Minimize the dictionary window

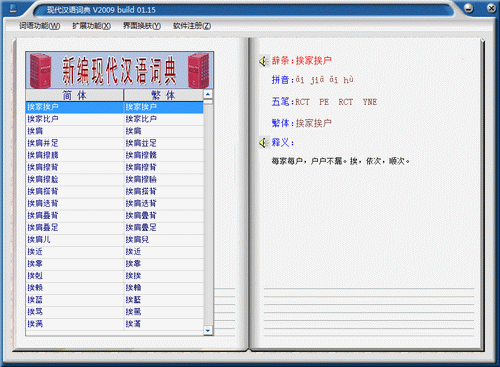(x=468, y=8)
